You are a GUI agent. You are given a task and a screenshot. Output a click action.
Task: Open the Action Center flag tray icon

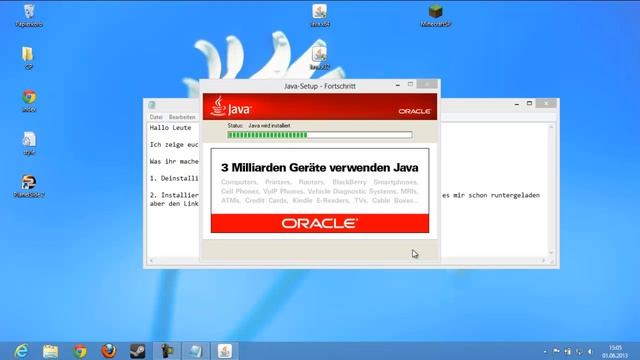click(556, 351)
